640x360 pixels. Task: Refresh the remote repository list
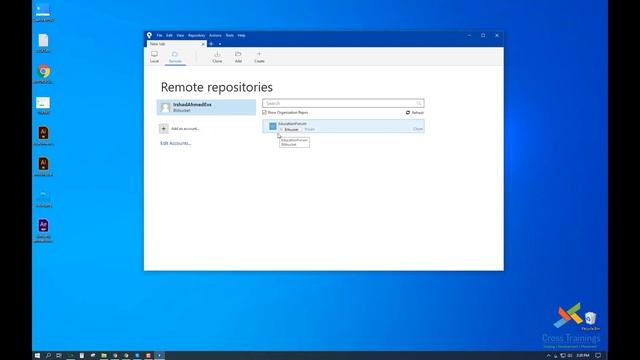pyautogui.click(x=415, y=112)
